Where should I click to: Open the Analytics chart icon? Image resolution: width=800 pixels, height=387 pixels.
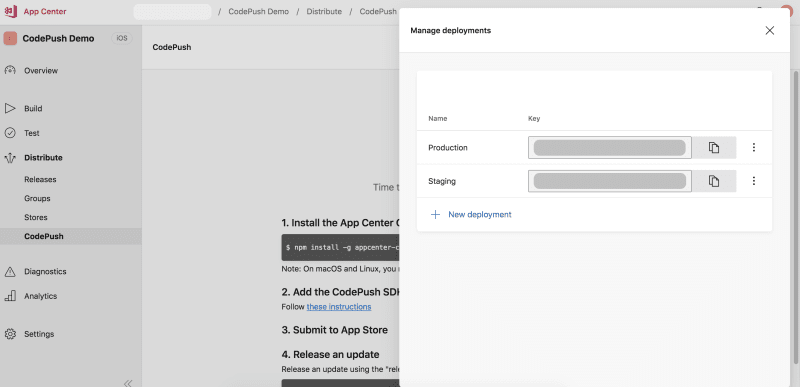tap(10, 296)
